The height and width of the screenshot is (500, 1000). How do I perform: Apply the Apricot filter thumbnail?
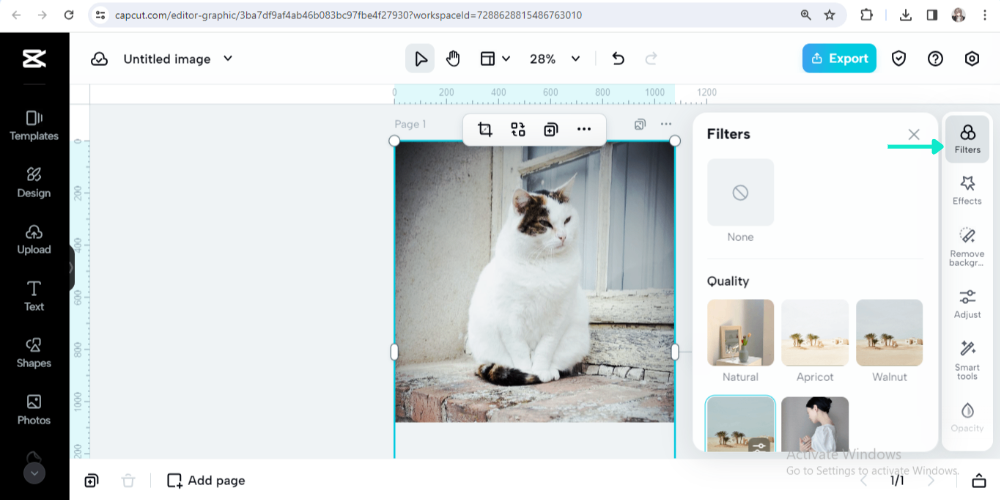(815, 333)
